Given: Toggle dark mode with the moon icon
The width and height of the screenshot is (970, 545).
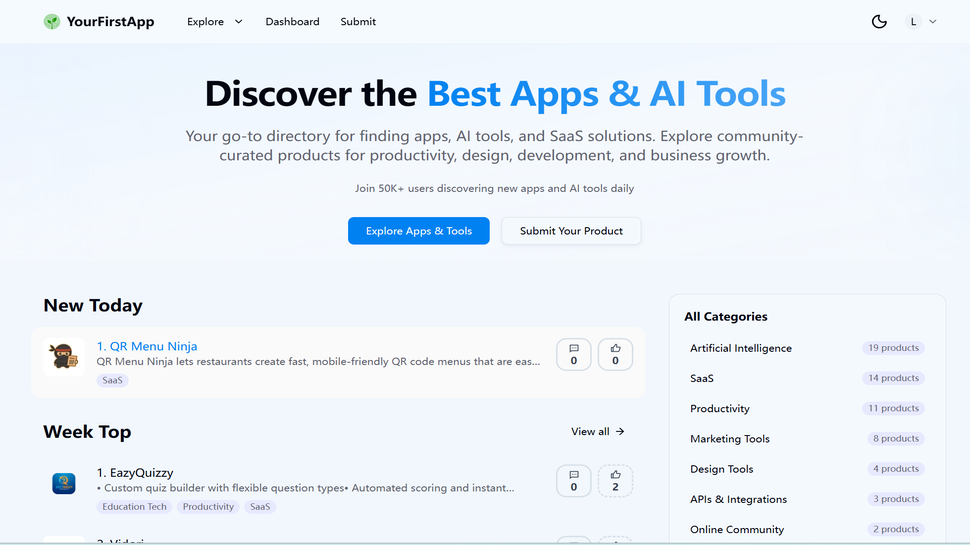Looking at the screenshot, I should click(879, 22).
